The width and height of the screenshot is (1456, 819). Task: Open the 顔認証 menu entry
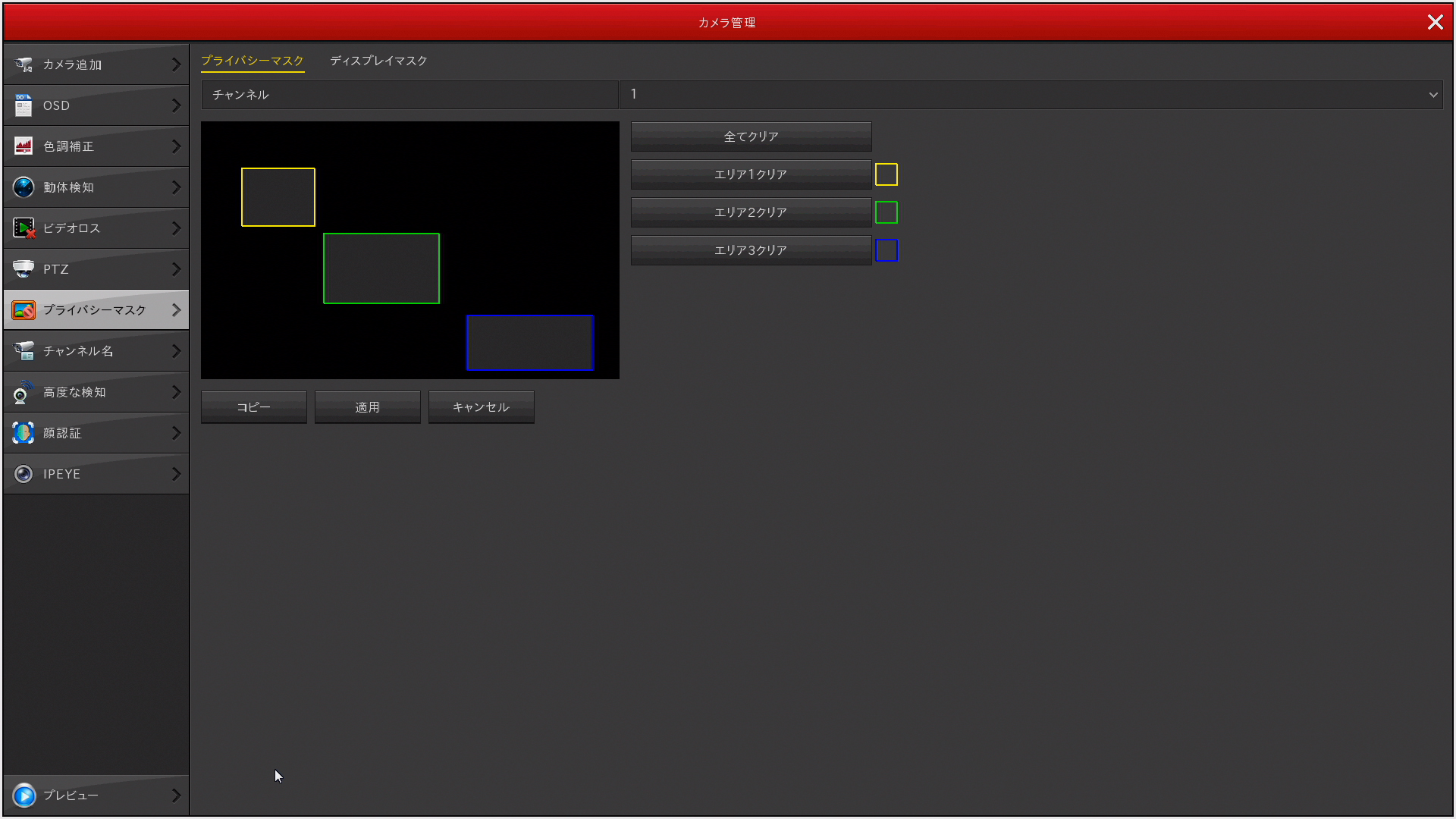96,433
